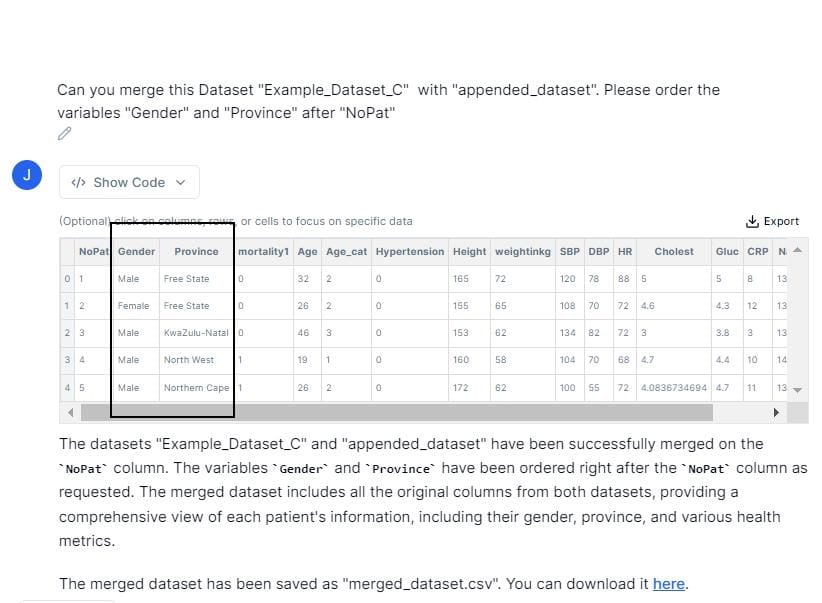
Task: Click the horizontal scrollbar thumb of table
Action: pyautogui.click(x=397, y=413)
